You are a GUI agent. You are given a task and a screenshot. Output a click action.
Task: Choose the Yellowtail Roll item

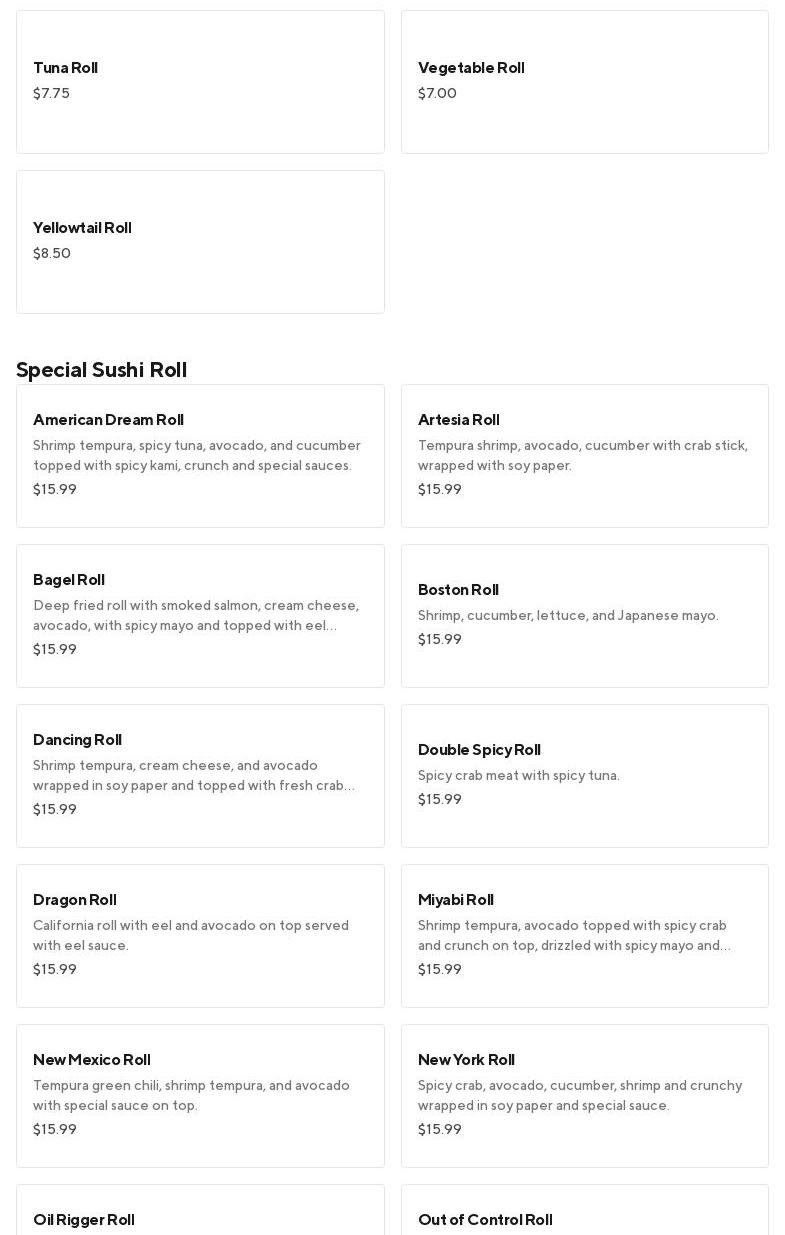tap(200, 242)
